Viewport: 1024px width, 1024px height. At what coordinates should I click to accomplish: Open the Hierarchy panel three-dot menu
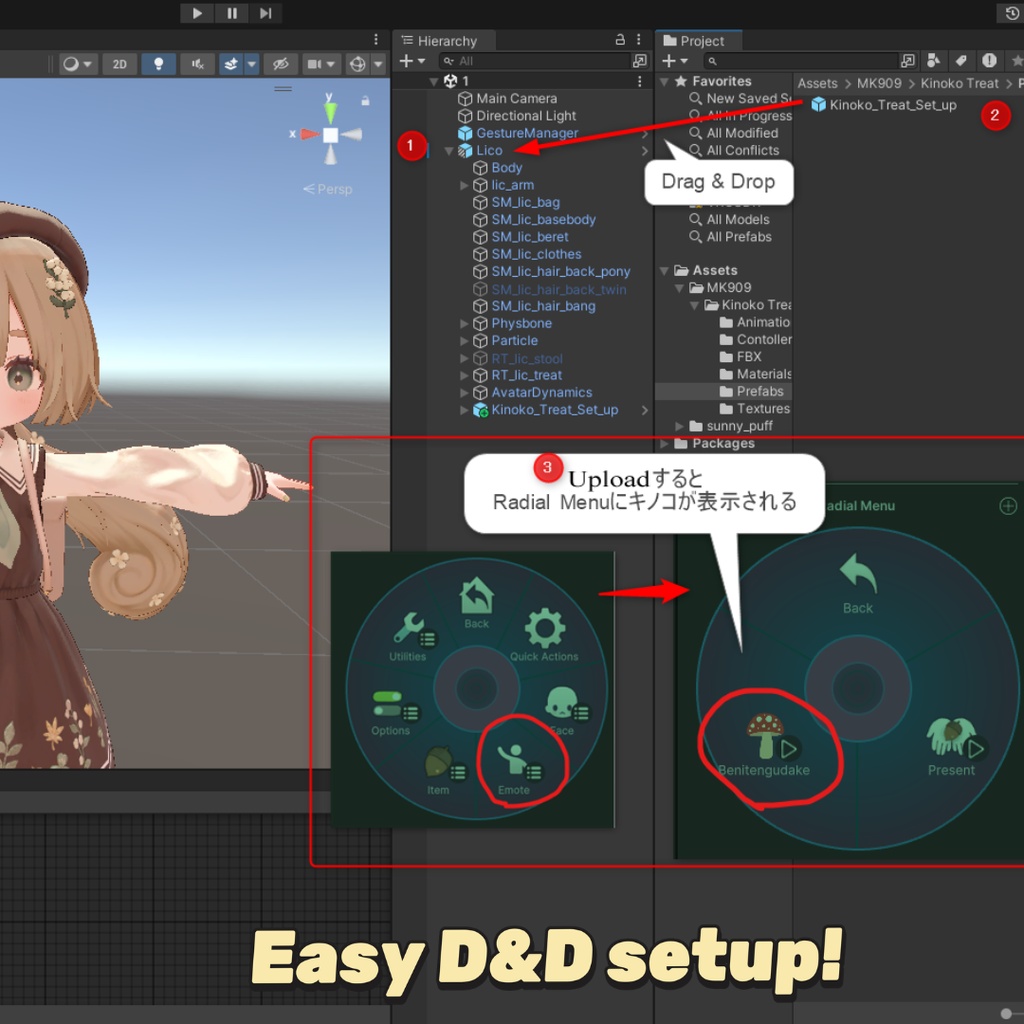(x=639, y=40)
